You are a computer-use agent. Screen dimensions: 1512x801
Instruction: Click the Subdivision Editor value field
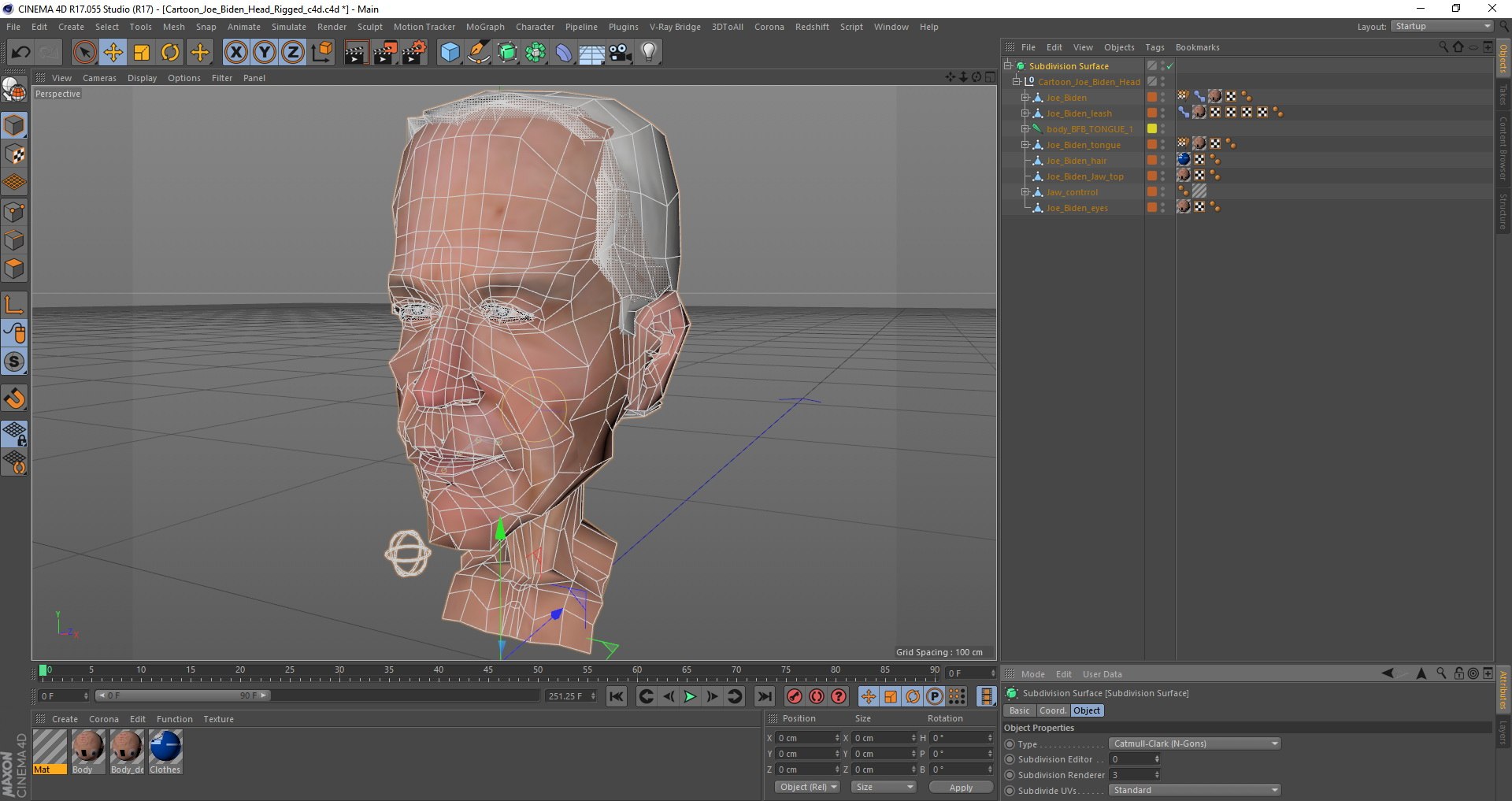[x=1135, y=759]
